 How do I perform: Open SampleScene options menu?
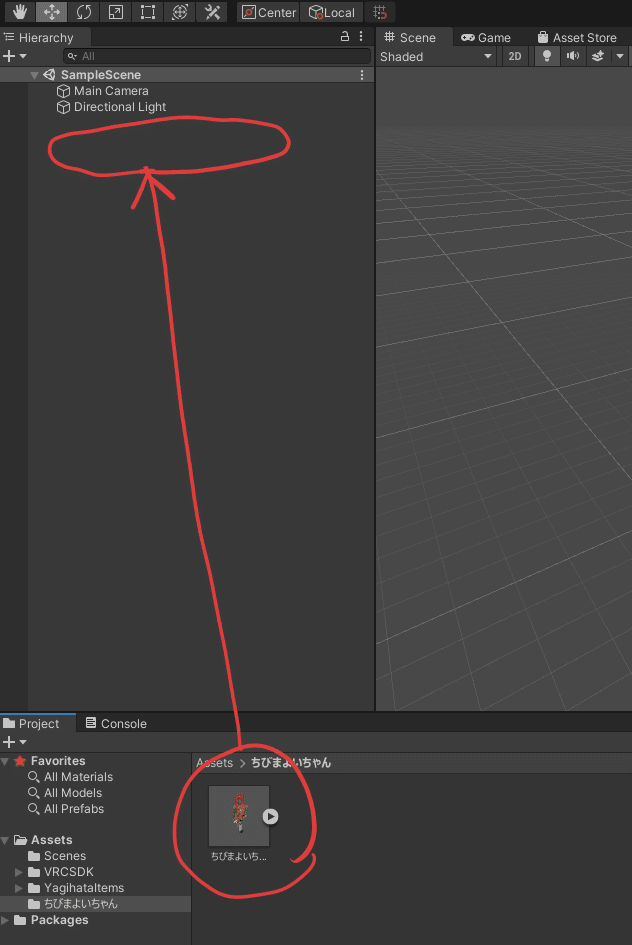pyautogui.click(x=361, y=75)
